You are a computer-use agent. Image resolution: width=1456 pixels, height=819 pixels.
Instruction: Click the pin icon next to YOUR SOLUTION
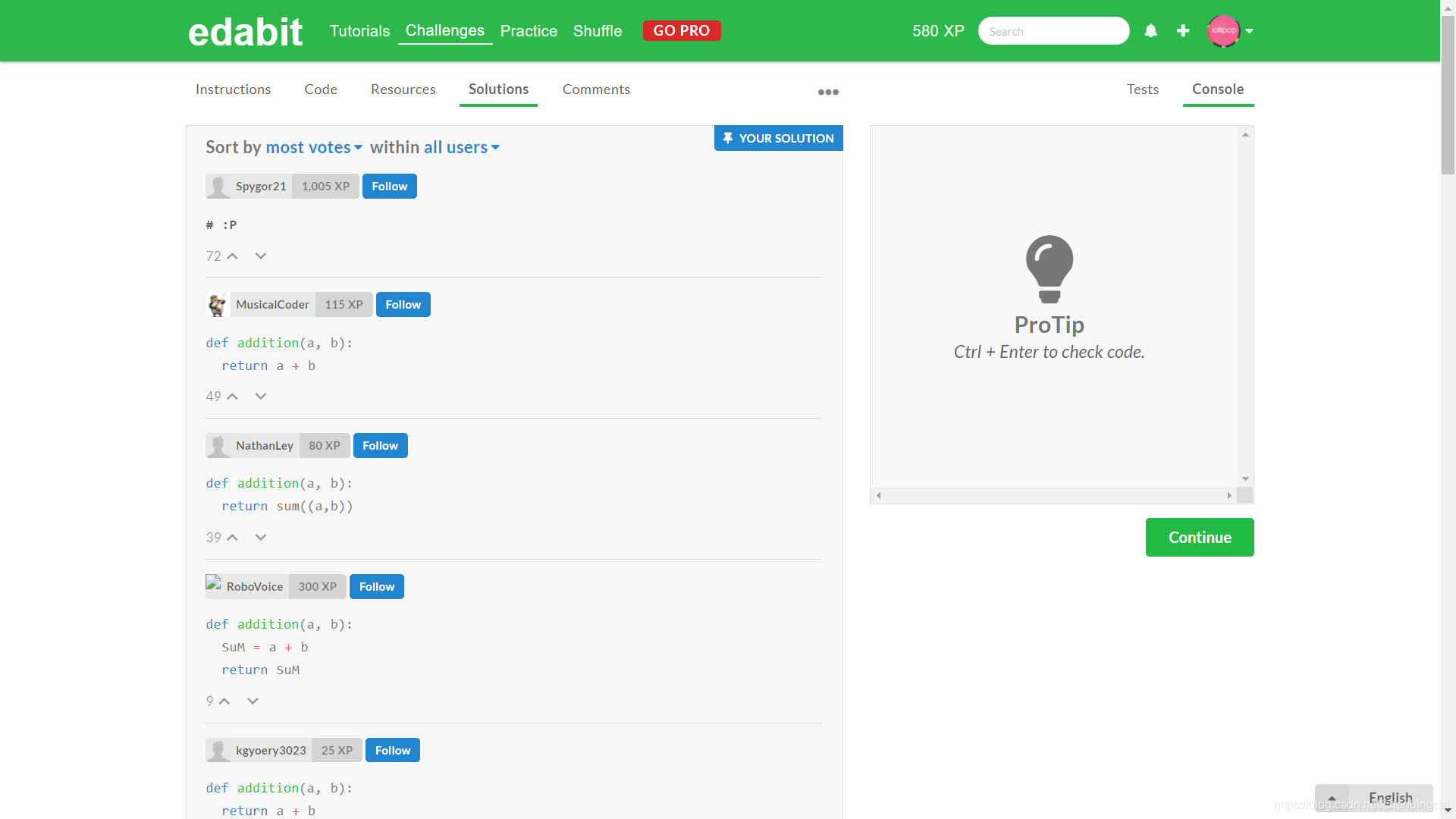(x=727, y=138)
